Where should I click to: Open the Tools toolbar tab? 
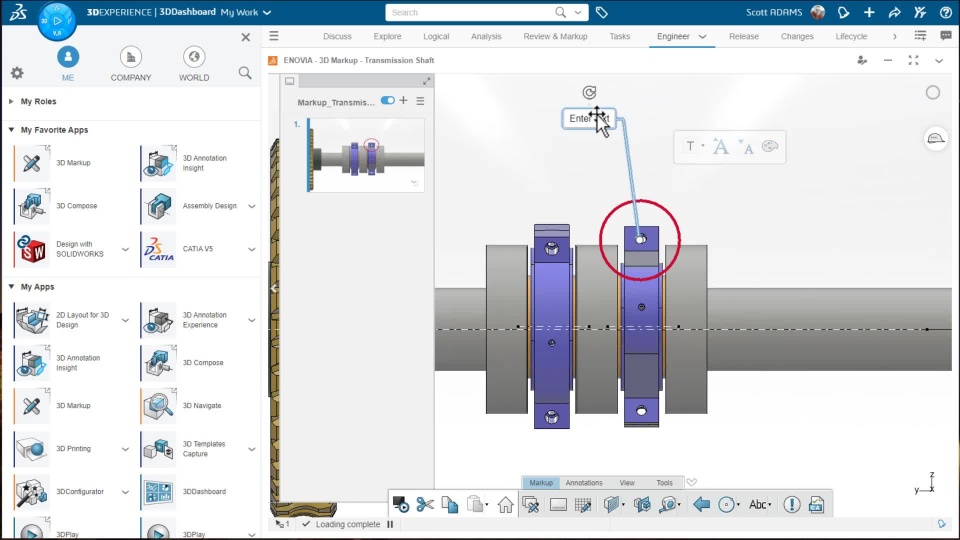[664, 482]
